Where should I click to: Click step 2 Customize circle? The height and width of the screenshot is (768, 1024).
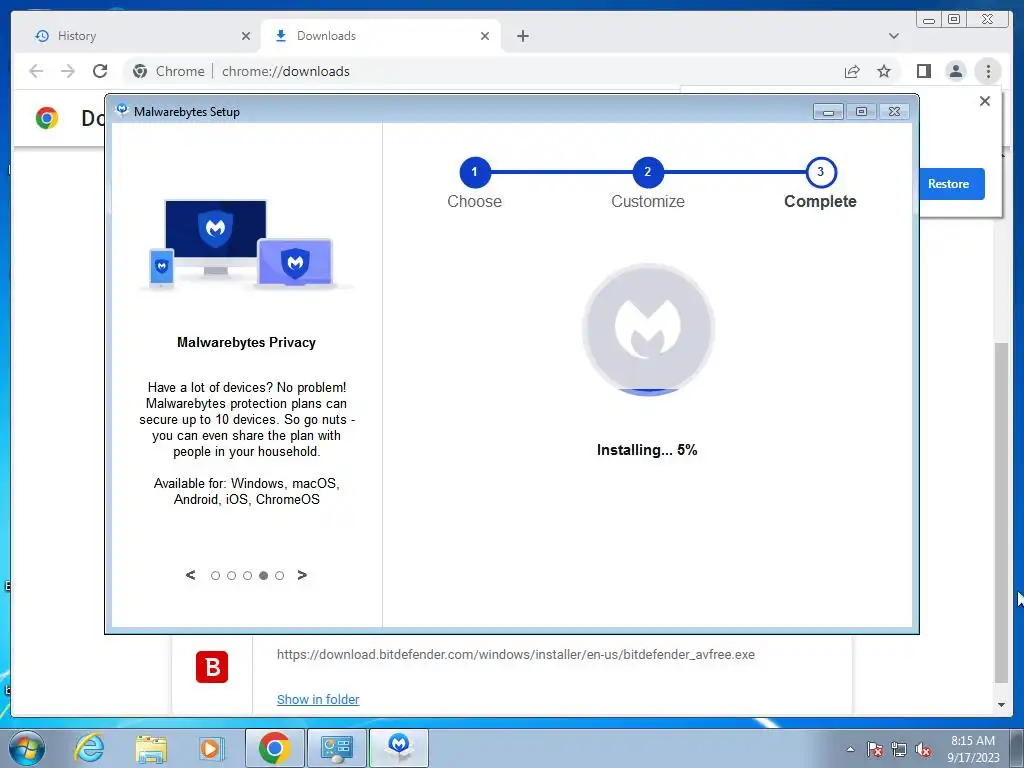coord(647,172)
